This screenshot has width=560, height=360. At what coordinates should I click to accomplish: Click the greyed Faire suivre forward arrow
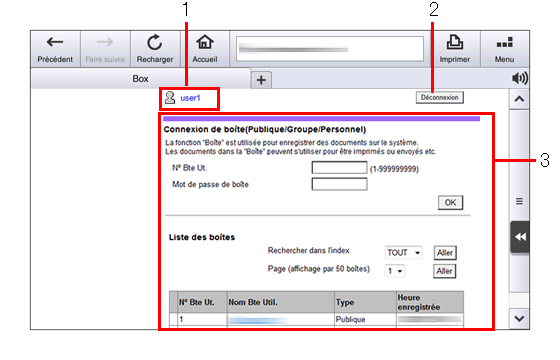[105, 49]
